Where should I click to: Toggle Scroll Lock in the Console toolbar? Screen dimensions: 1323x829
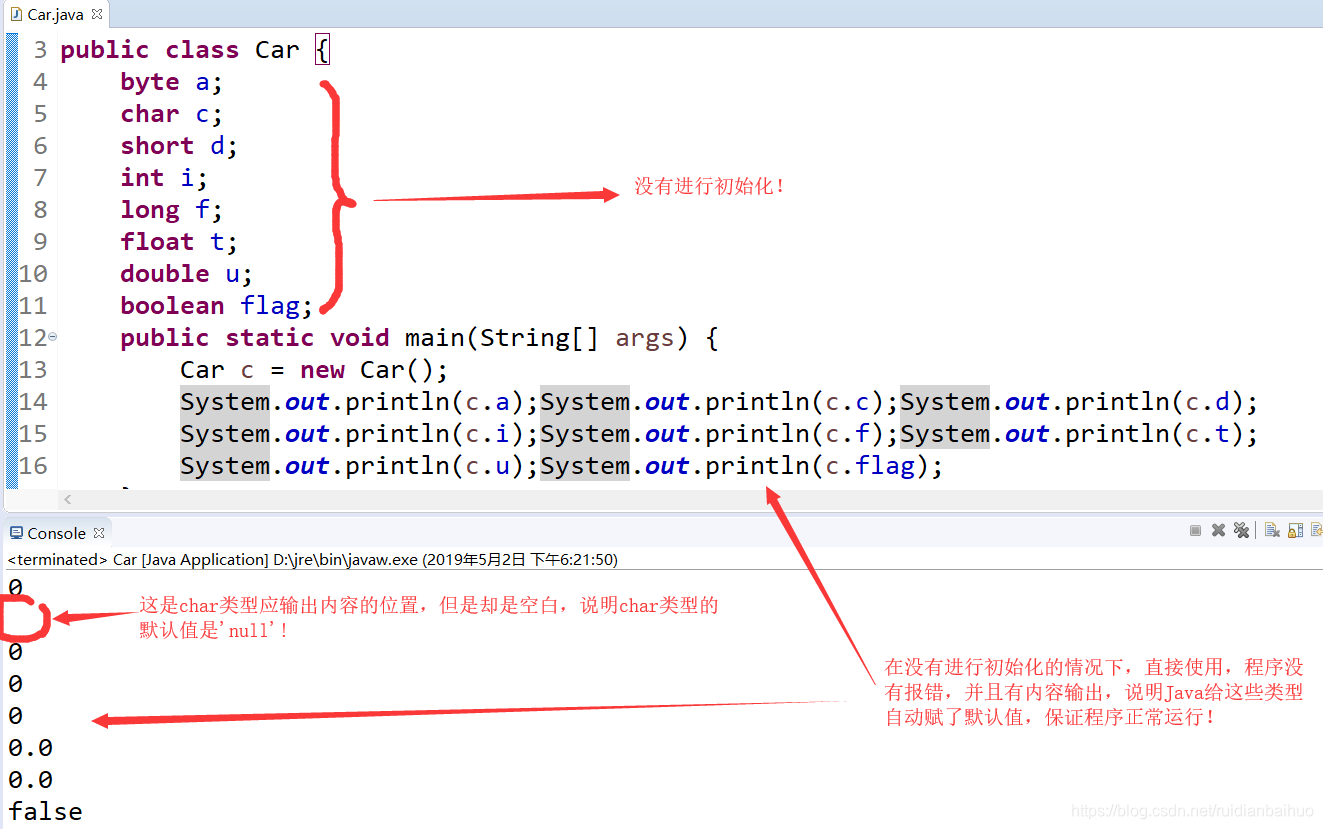[x=1295, y=531]
